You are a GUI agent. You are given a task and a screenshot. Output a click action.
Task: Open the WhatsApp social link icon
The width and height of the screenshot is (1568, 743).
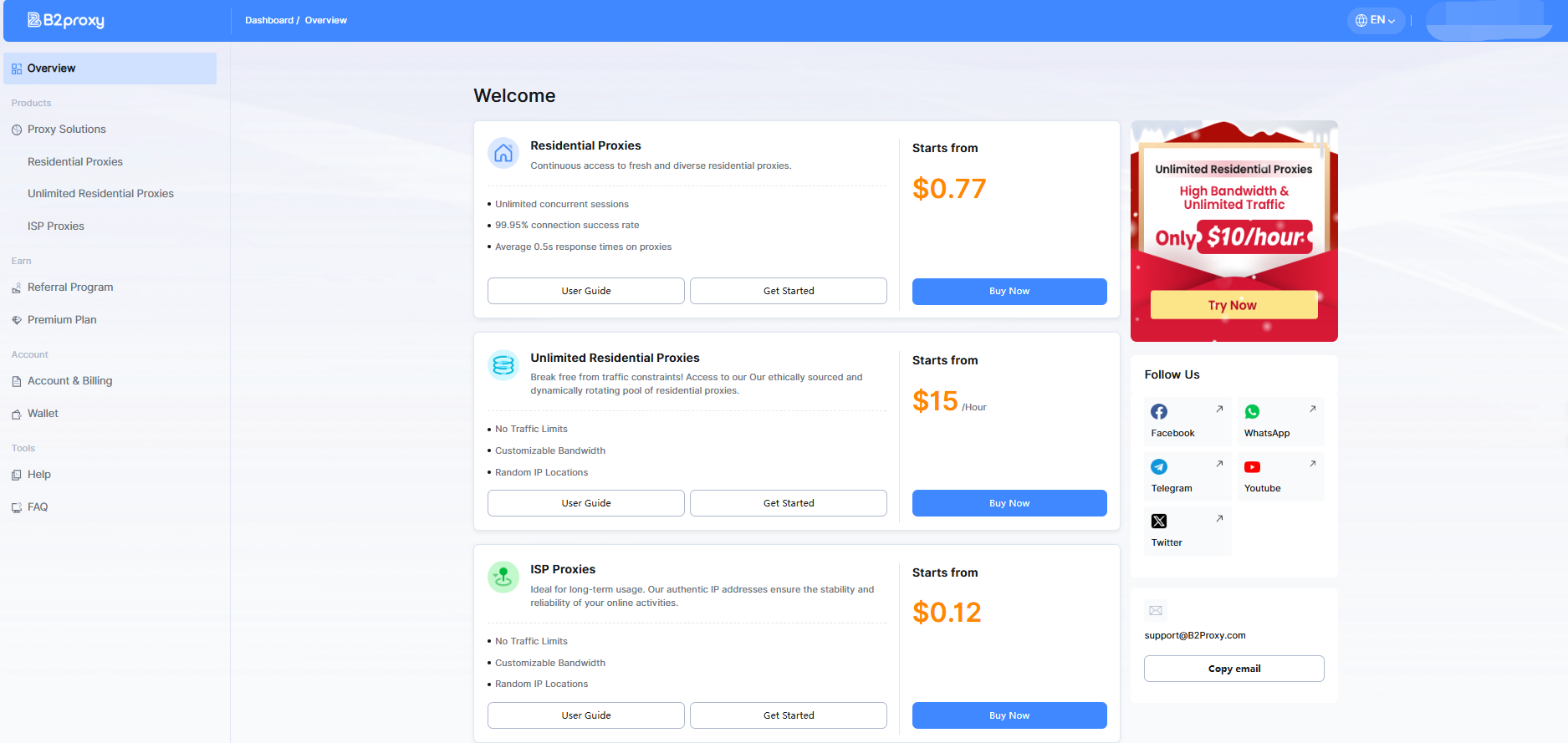(1252, 412)
